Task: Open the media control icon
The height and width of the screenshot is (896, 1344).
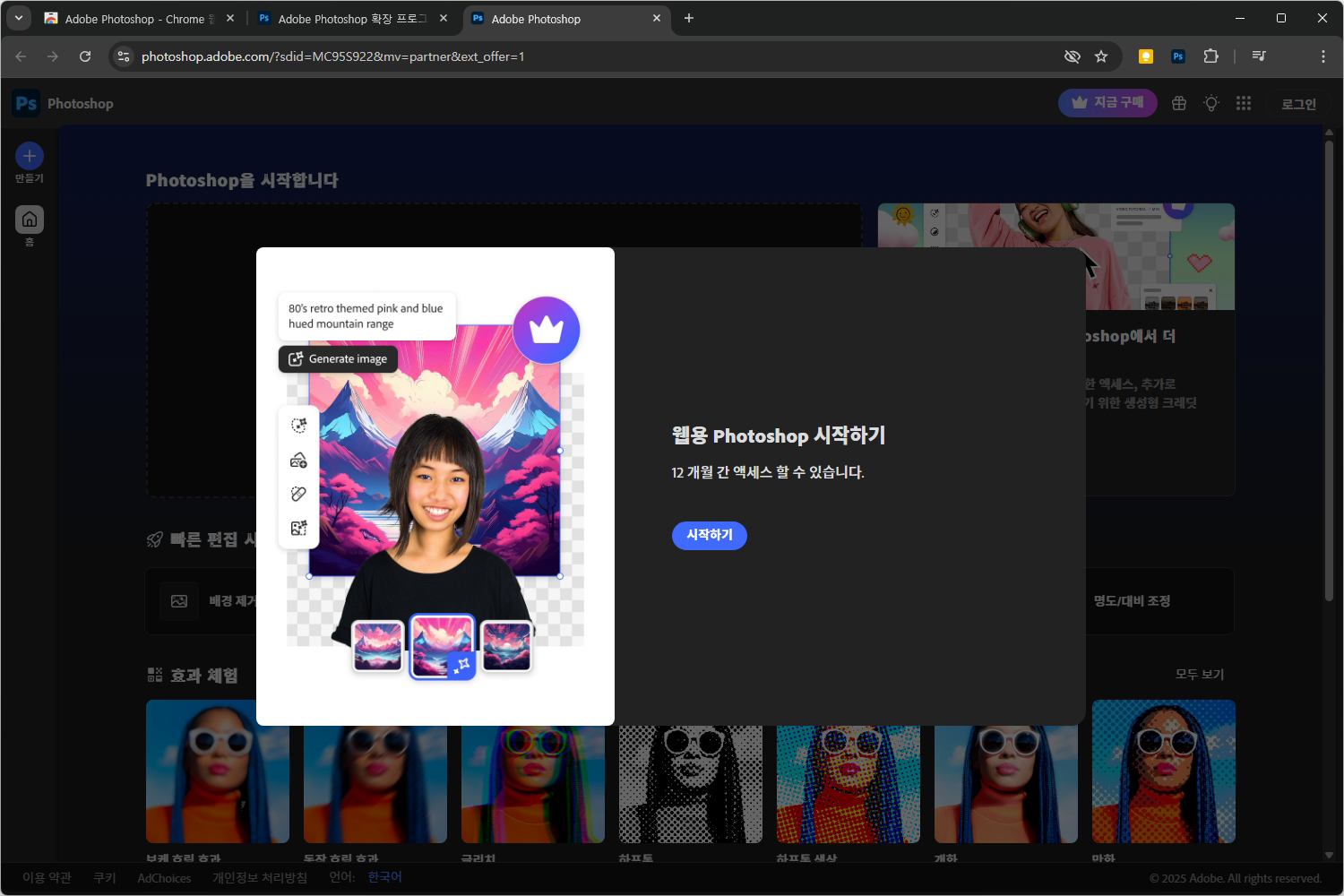Action: pyautogui.click(x=1259, y=56)
